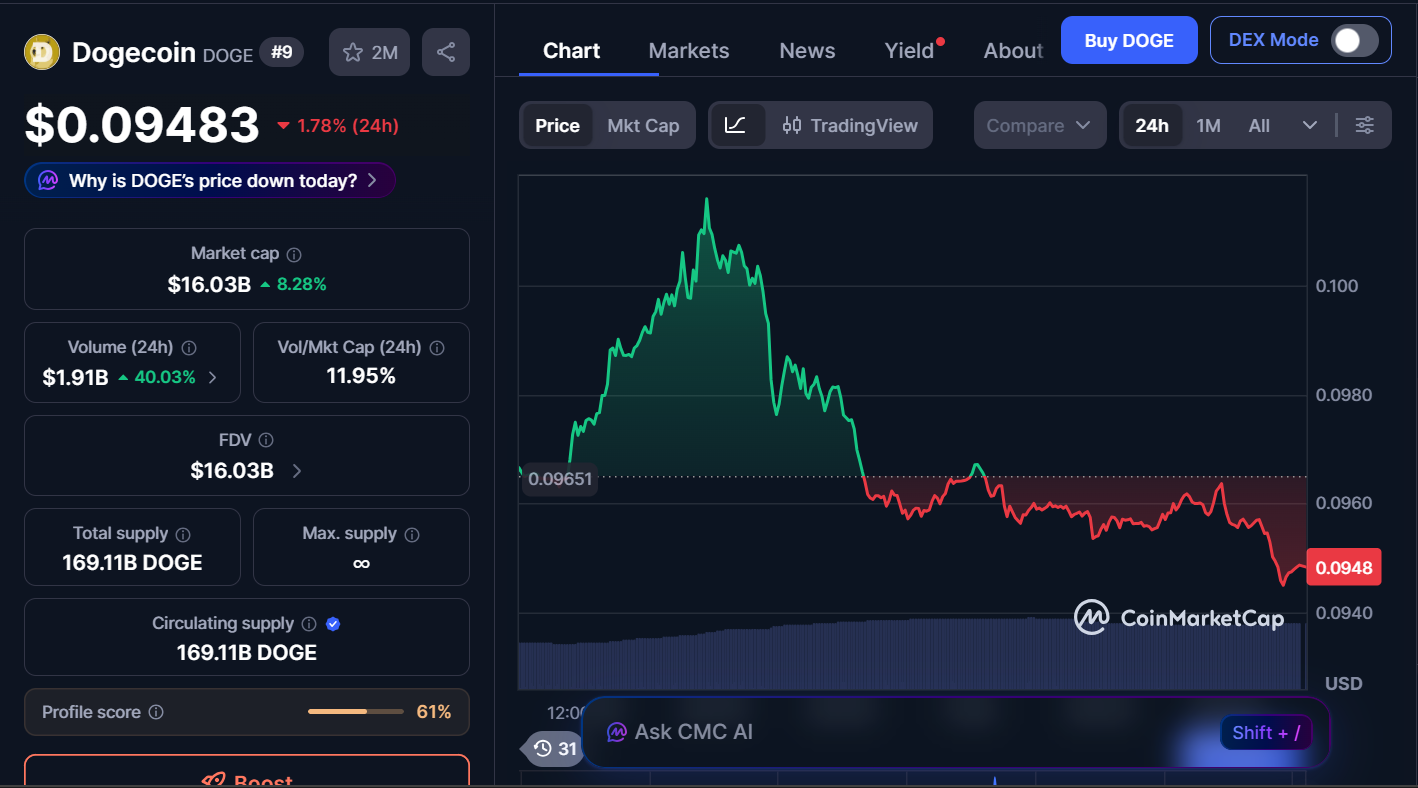Click the Buy DOGE button
This screenshot has width=1418, height=788.
1129,40
